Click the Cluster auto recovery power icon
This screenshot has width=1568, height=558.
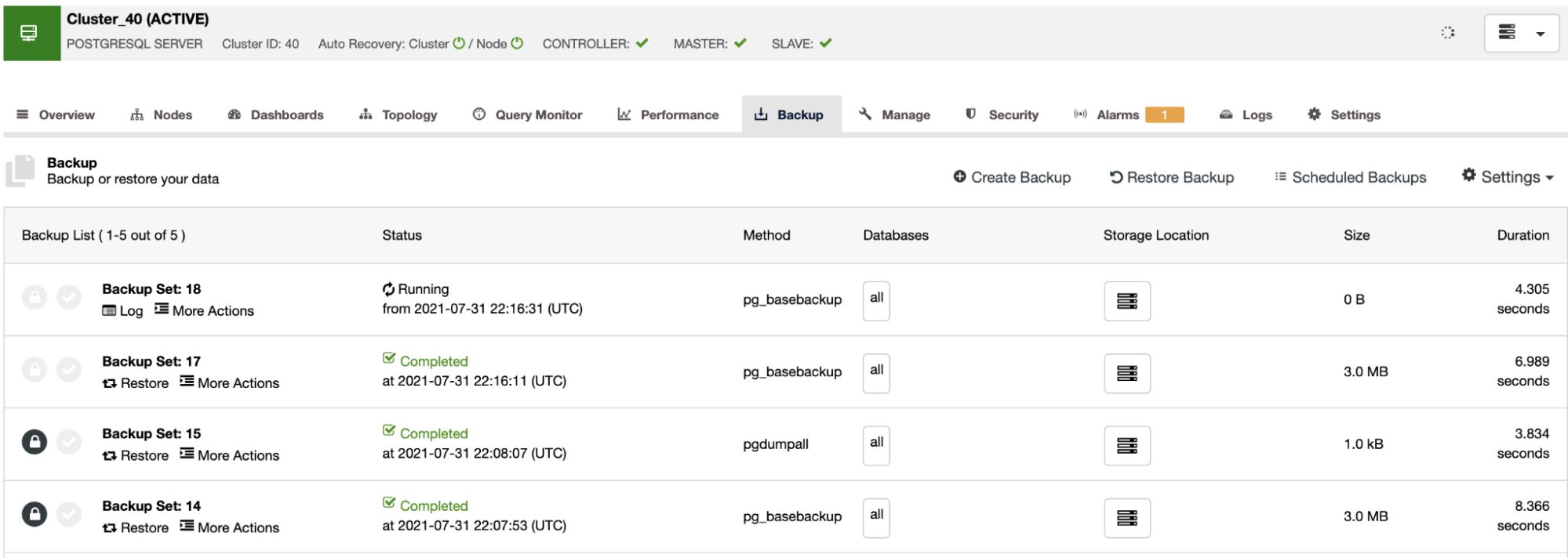459,44
